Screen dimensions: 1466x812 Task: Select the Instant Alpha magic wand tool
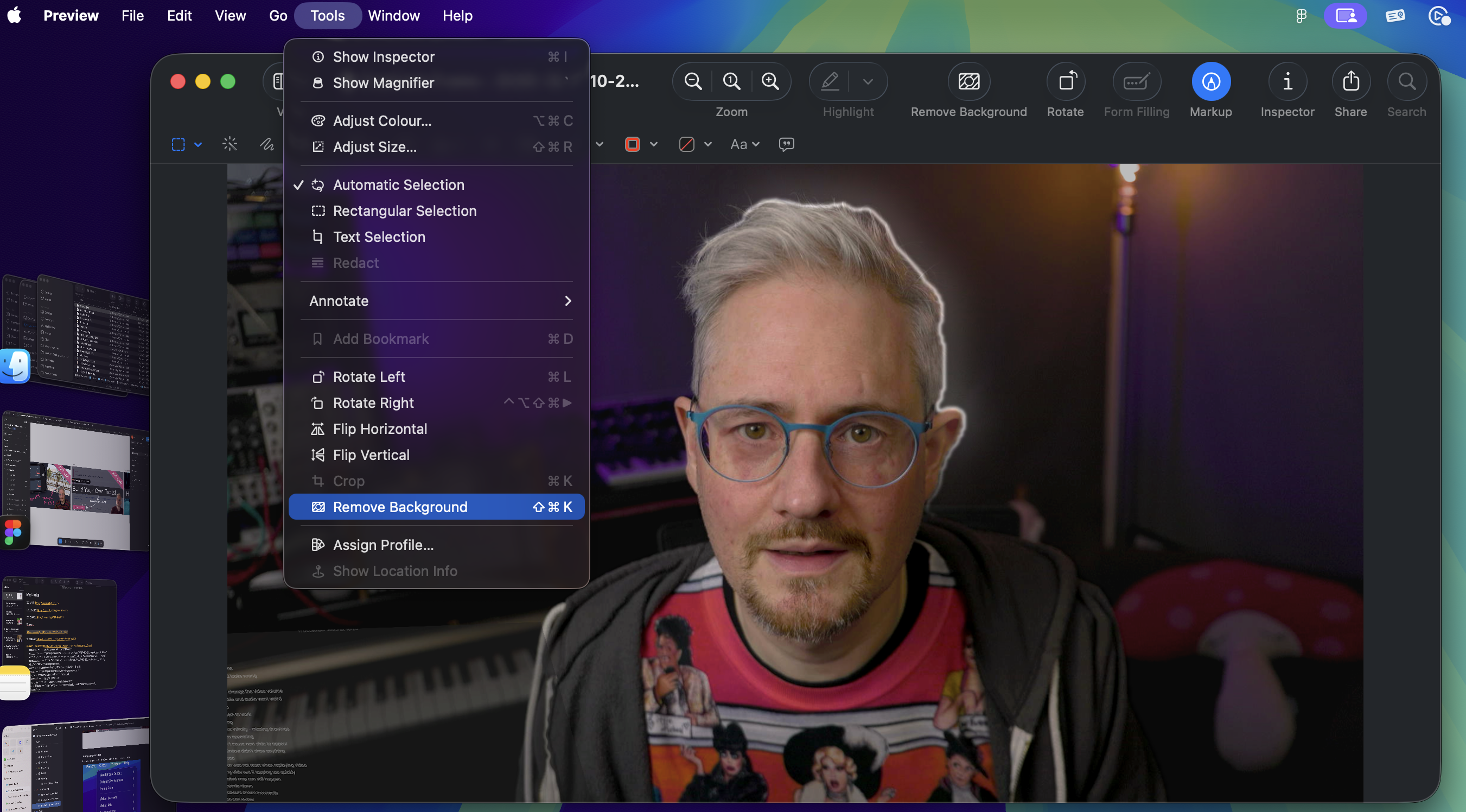tap(230, 144)
